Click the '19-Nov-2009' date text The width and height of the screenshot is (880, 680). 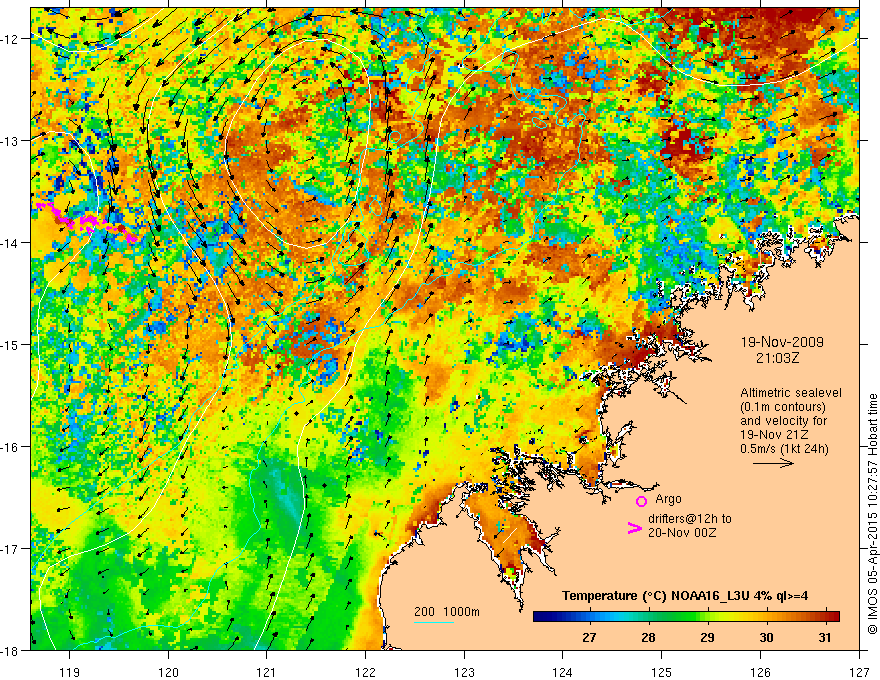(x=782, y=342)
